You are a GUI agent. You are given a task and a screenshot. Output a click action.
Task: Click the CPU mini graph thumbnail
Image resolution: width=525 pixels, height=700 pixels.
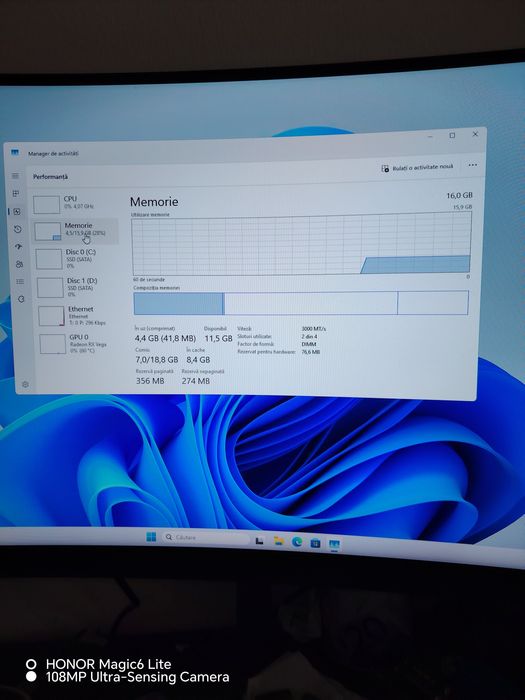46,205
